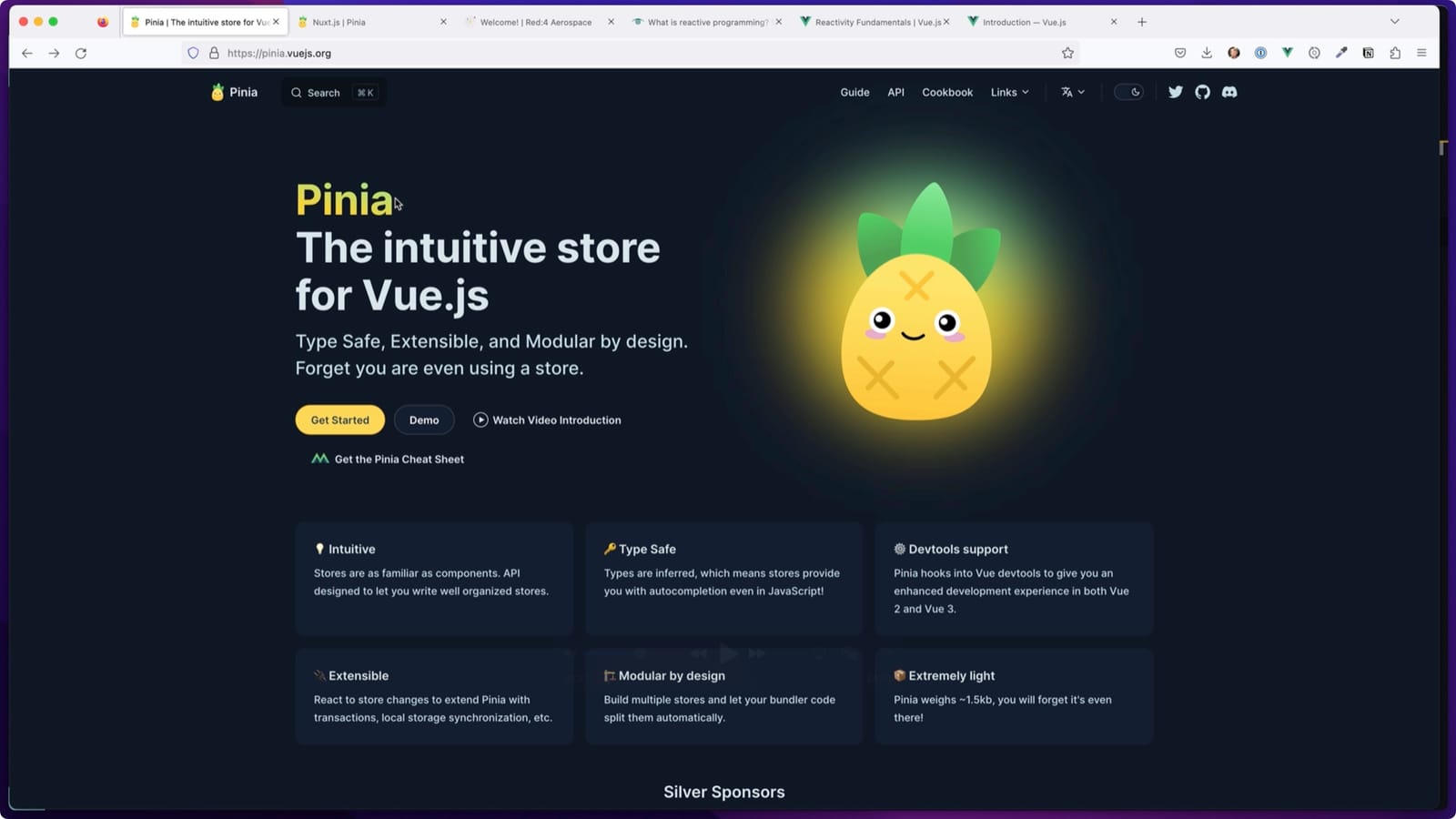This screenshot has height=819, width=1456.
Task: Open the Vue devtools browser extension
Action: click(1288, 53)
